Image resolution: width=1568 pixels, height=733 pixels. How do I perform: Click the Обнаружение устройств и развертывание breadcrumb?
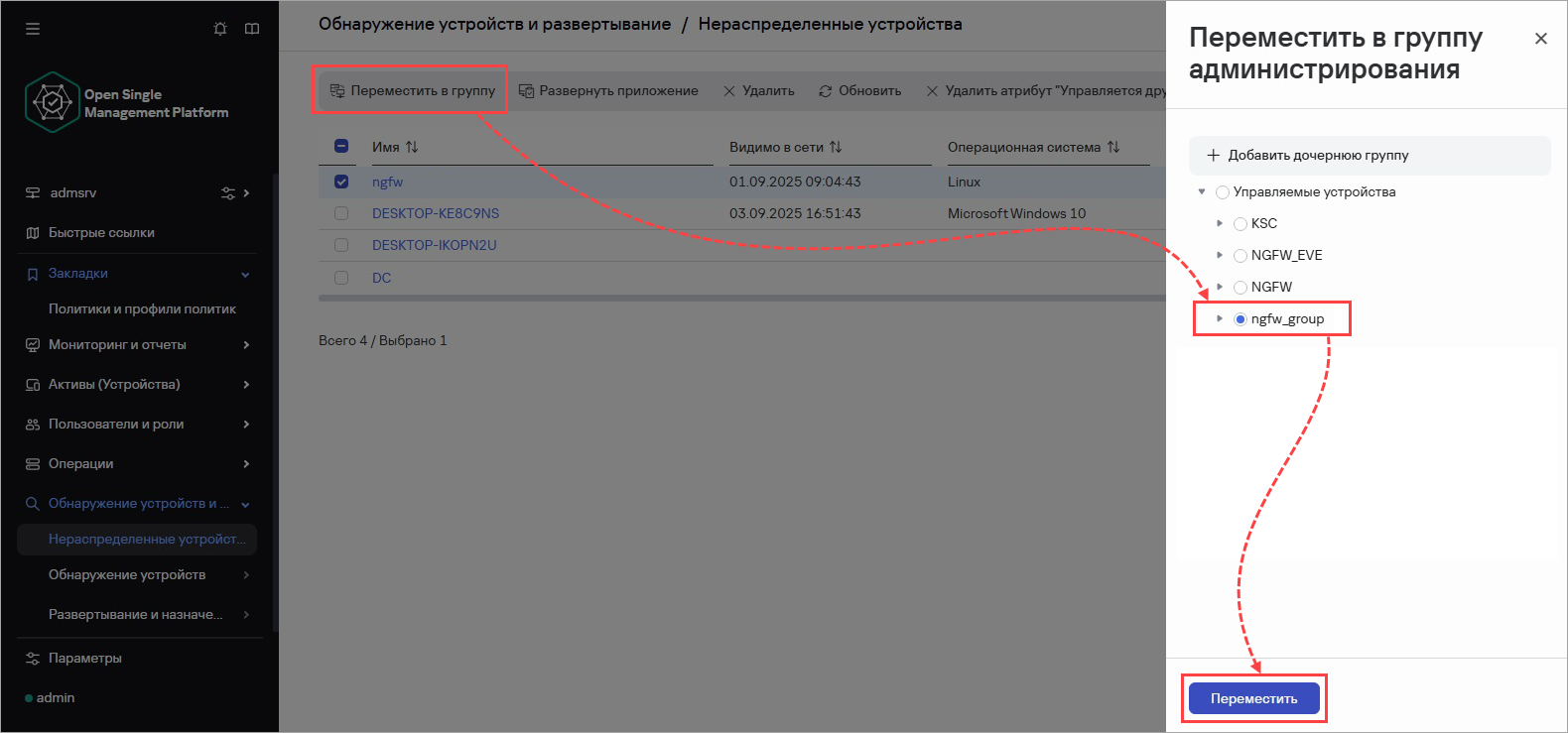coord(494,24)
